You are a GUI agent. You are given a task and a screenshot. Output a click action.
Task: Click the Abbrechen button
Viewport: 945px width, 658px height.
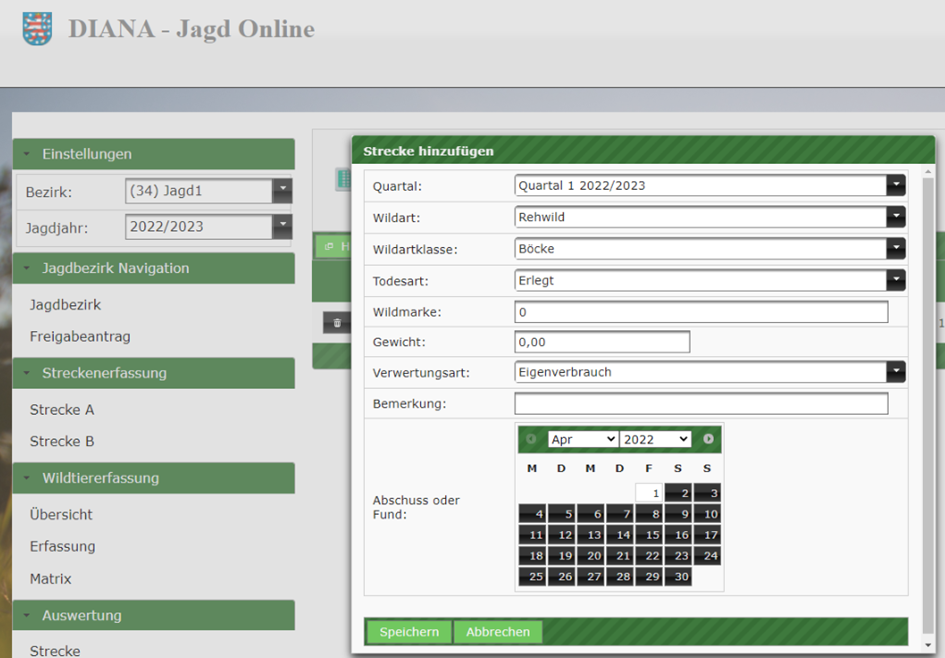tap(497, 632)
